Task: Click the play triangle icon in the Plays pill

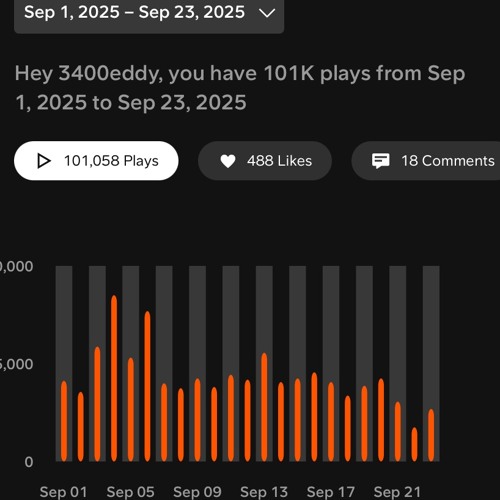Action: pos(44,161)
